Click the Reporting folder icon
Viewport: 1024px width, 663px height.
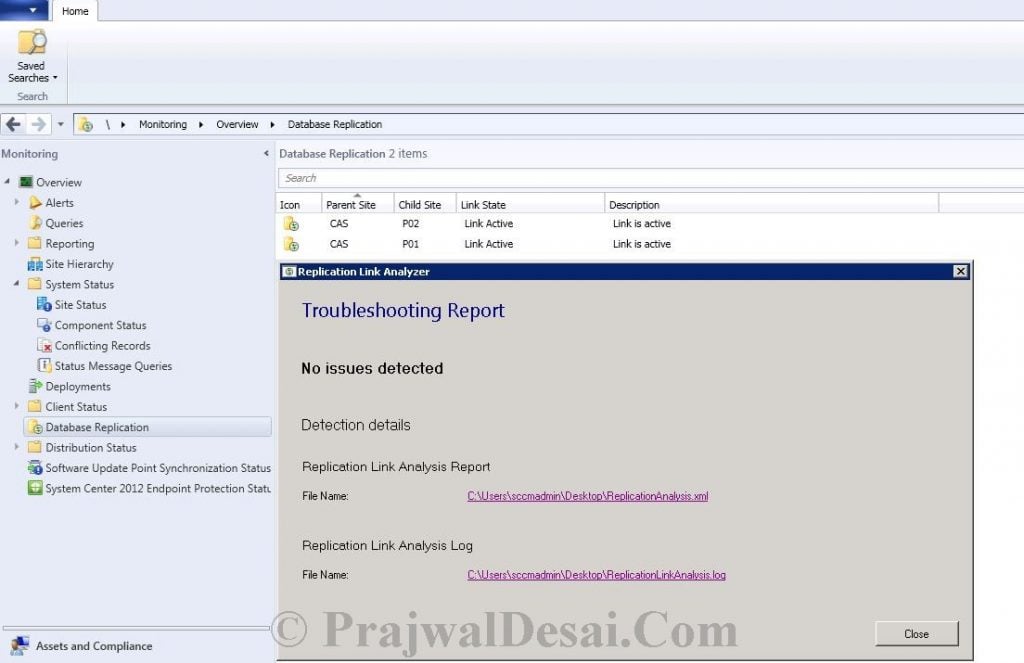[35, 243]
